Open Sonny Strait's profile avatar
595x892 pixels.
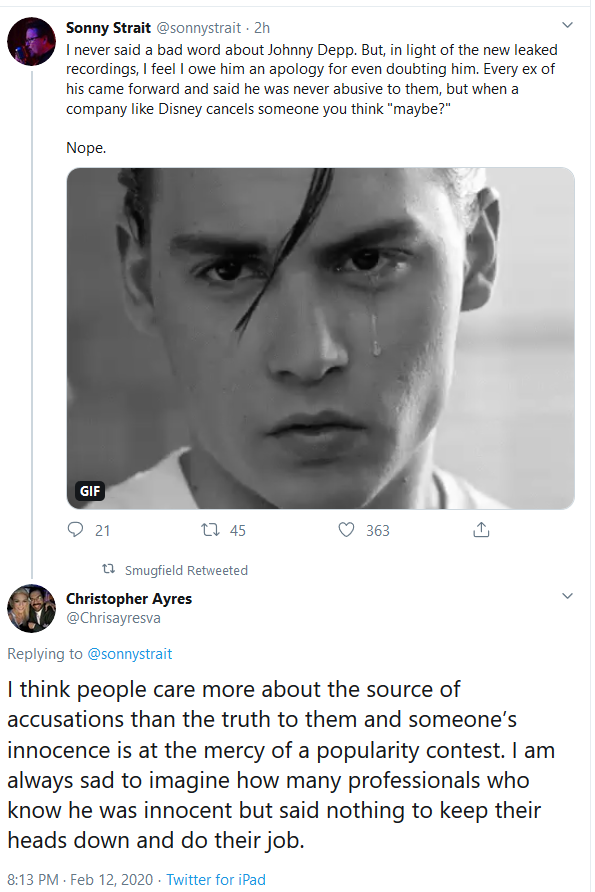tap(31, 41)
